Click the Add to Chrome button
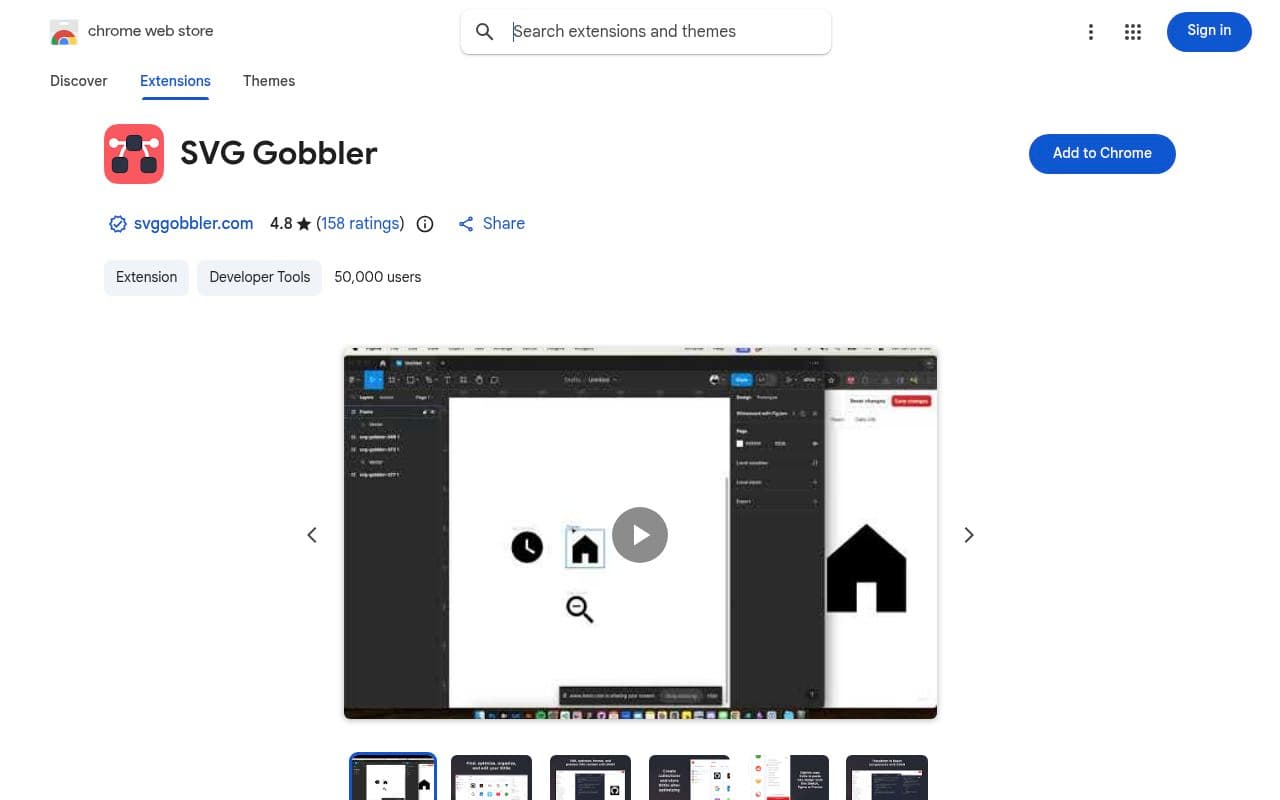Screen dimensions: 1280x800 pos(1102,153)
